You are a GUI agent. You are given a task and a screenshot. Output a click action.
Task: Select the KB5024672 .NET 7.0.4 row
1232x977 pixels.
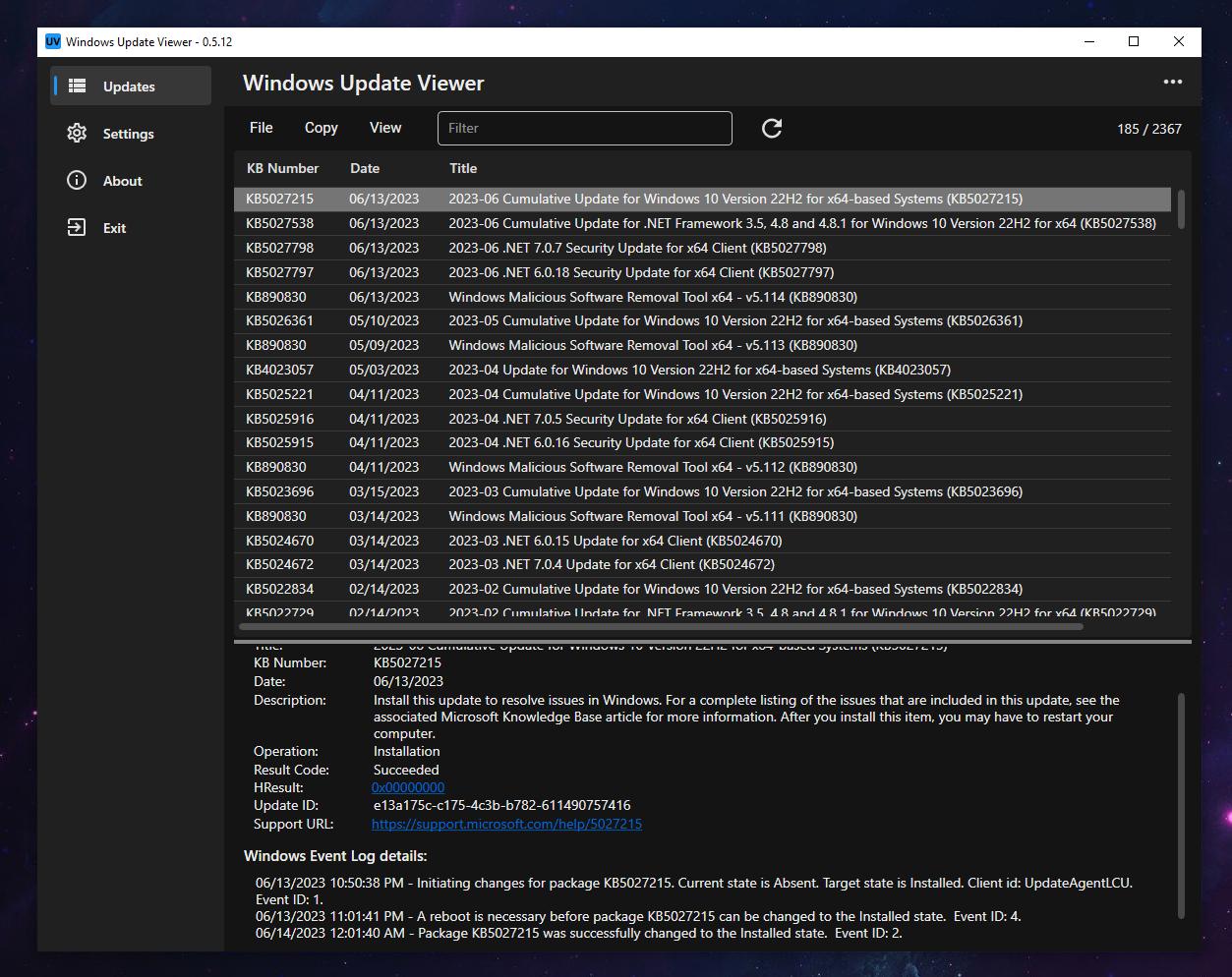coord(702,564)
